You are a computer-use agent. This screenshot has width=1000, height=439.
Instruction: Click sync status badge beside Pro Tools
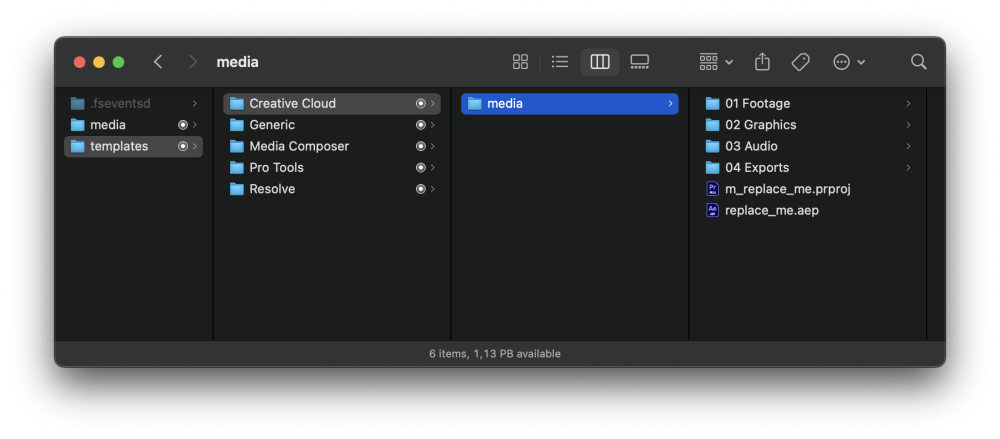click(421, 168)
